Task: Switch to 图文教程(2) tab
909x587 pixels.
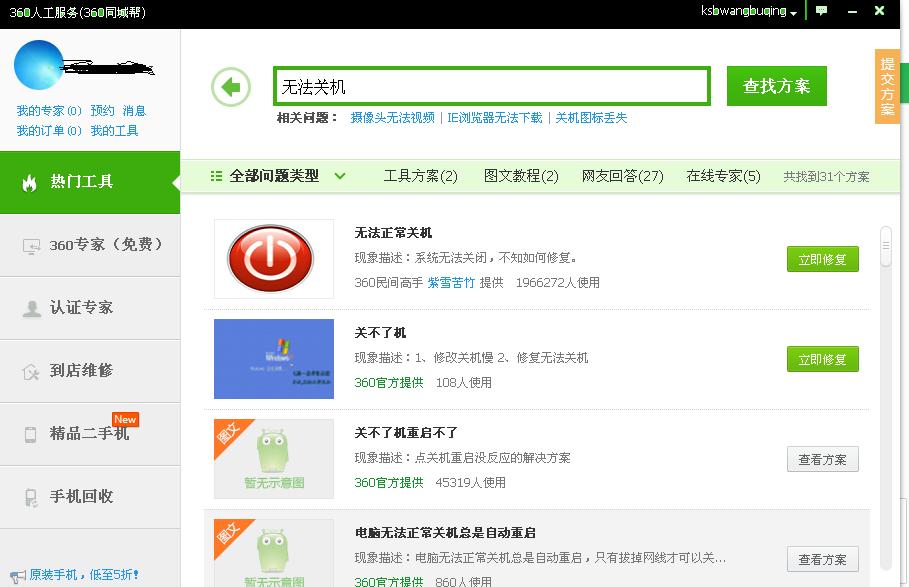Action: (521, 176)
